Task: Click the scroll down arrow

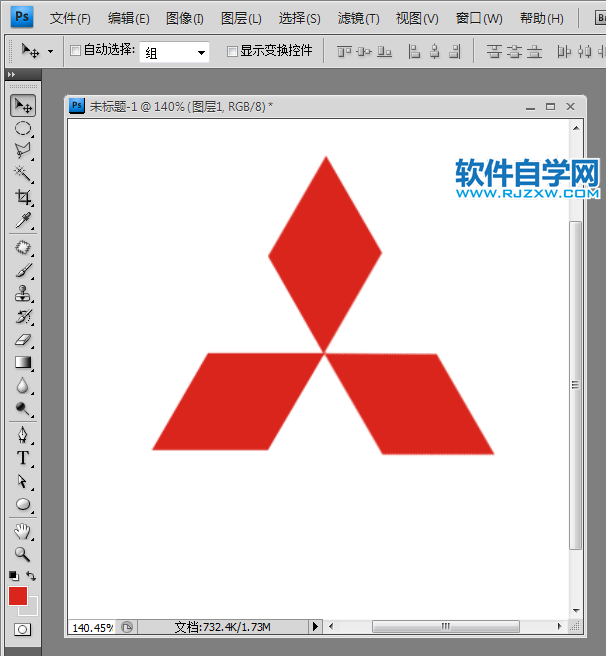Action: click(x=576, y=610)
